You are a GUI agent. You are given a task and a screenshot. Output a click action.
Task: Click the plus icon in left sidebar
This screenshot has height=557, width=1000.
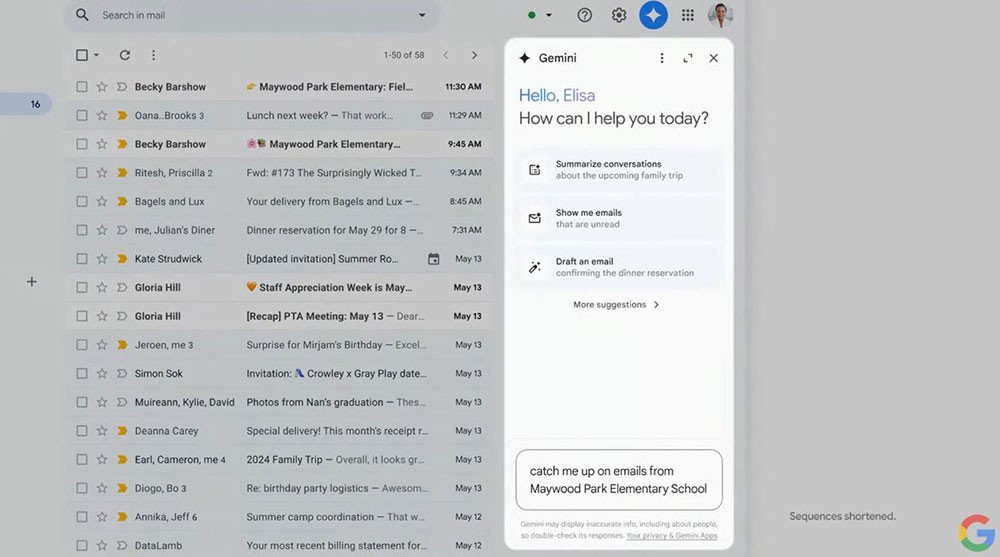point(31,281)
